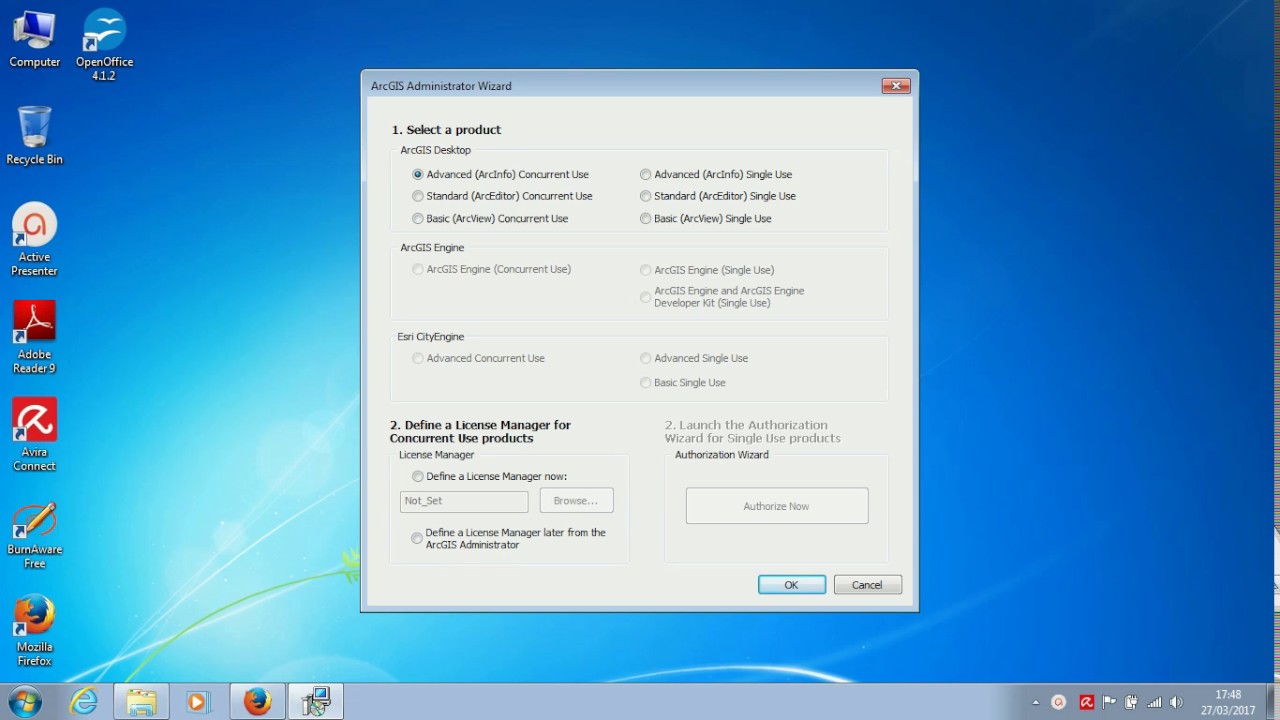This screenshot has height=720, width=1280.
Task: Select Advanced (ArcInfo) Concurrent Use
Action: 501,174
